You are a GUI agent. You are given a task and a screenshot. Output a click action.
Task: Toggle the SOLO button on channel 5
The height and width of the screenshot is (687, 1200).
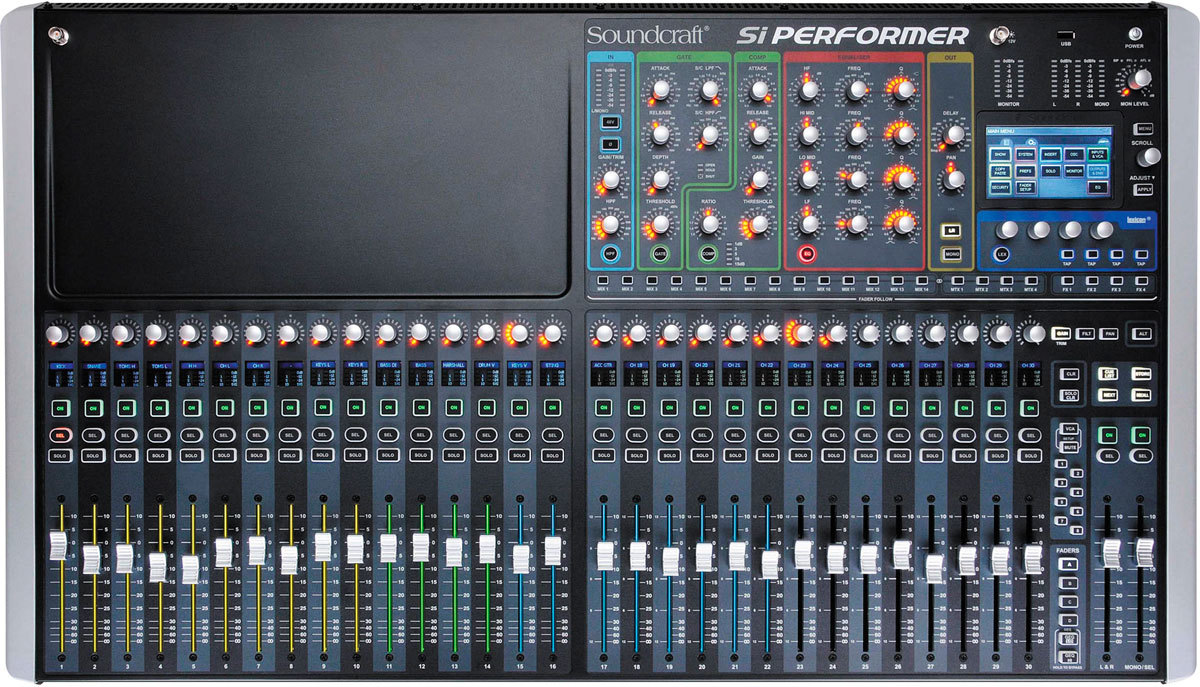point(190,456)
